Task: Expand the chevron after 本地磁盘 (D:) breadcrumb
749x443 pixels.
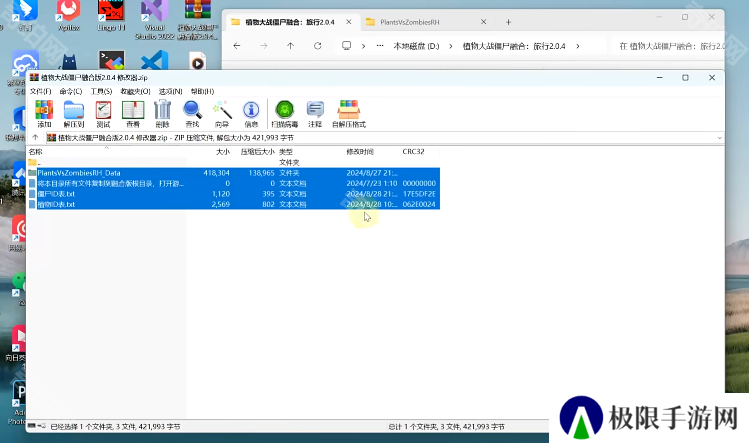Action: click(450, 46)
